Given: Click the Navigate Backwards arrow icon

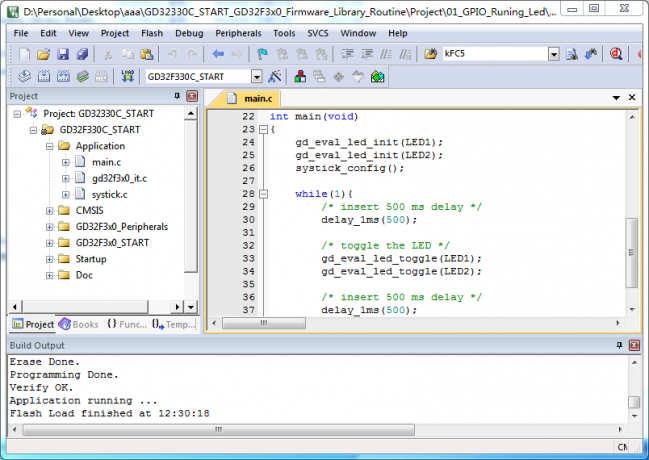Looking at the screenshot, I should 218,53.
